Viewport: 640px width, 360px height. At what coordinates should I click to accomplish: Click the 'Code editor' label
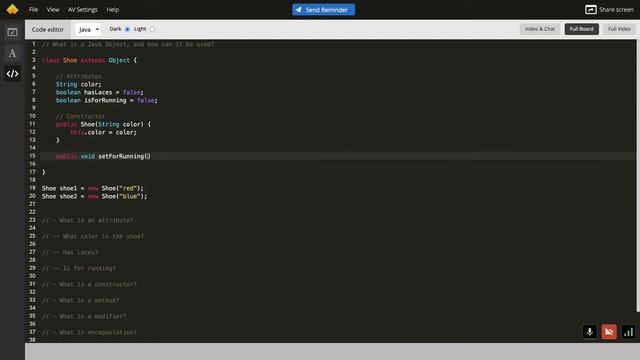48,29
